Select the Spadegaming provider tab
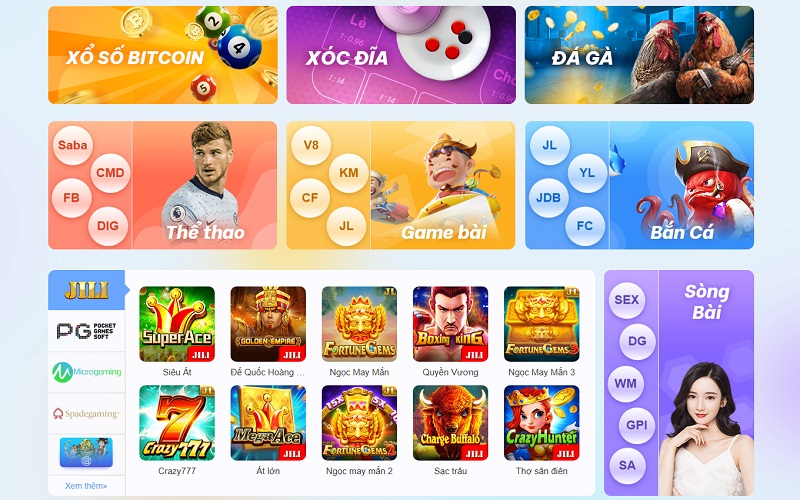 click(x=87, y=414)
